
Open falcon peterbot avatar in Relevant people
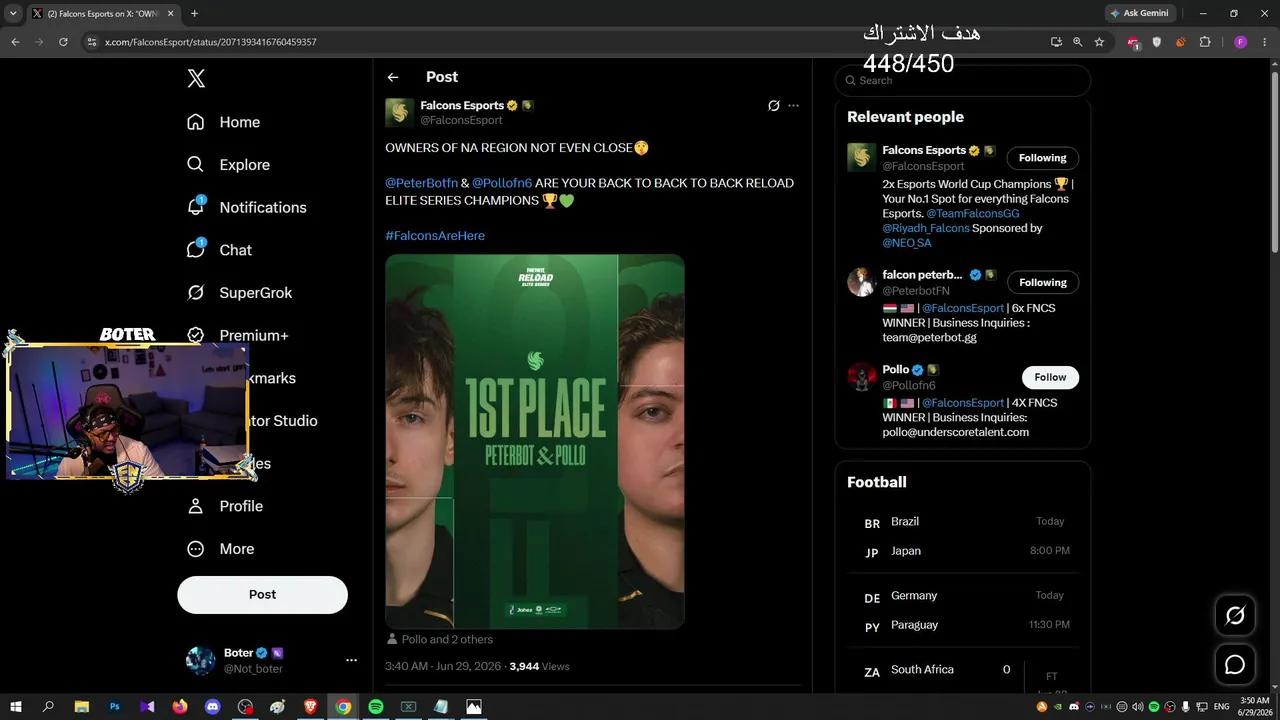pos(861,282)
